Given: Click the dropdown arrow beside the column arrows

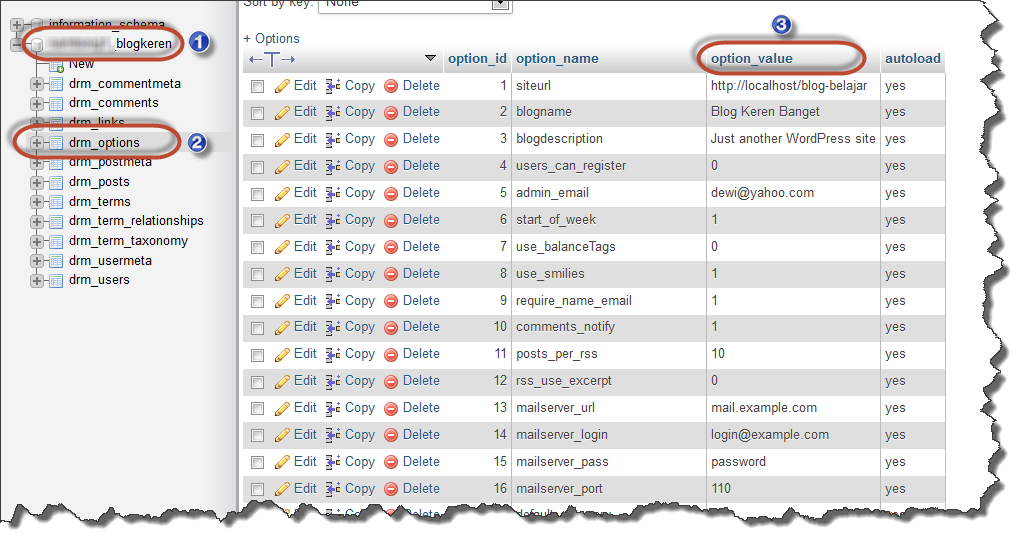Looking at the screenshot, I should pos(431,59).
